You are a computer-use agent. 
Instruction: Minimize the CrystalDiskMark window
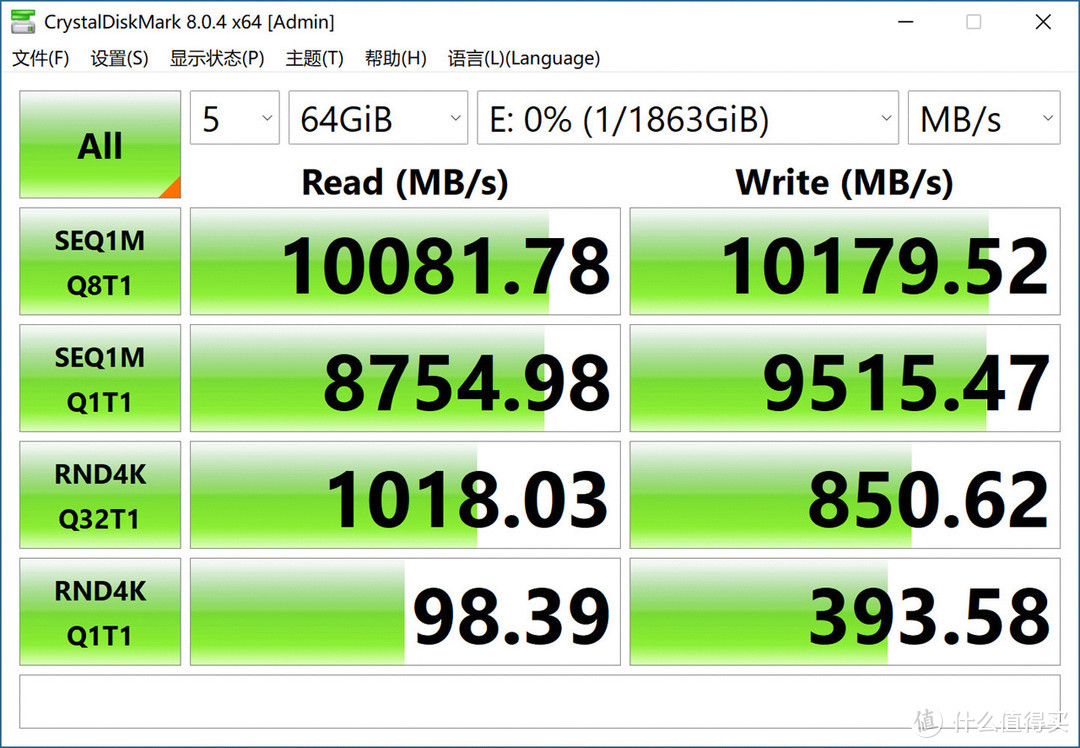pos(906,22)
